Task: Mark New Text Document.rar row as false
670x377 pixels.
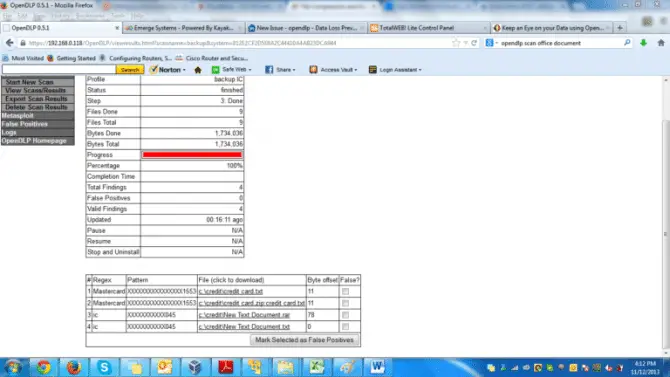Action: tap(345, 315)
